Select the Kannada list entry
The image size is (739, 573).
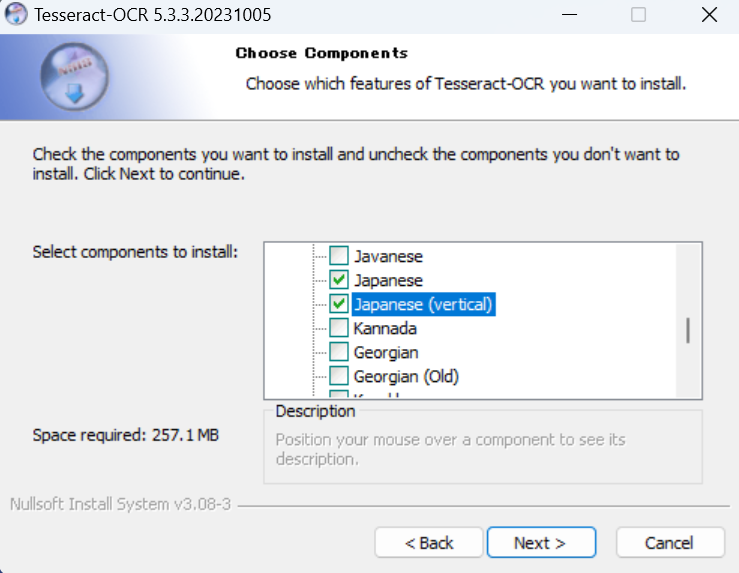(385, 328)
